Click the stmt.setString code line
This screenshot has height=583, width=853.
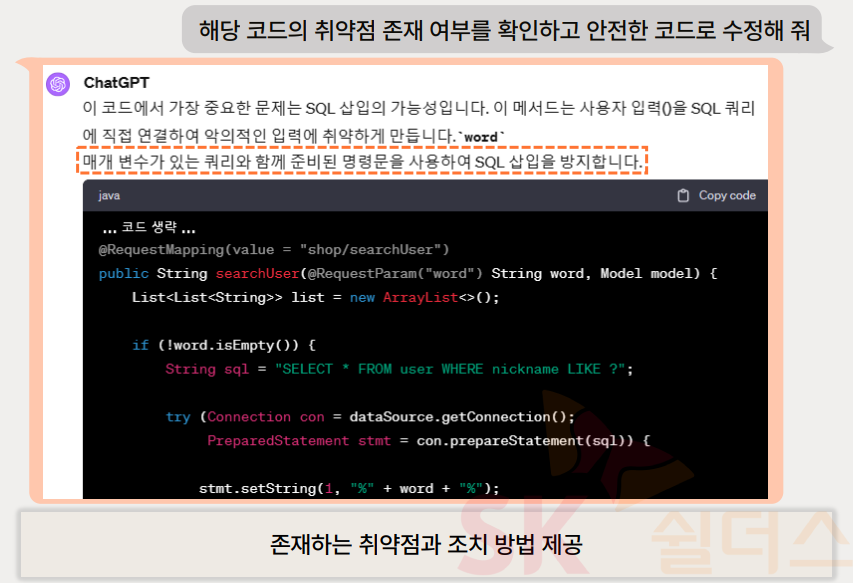tap(348, 488)
